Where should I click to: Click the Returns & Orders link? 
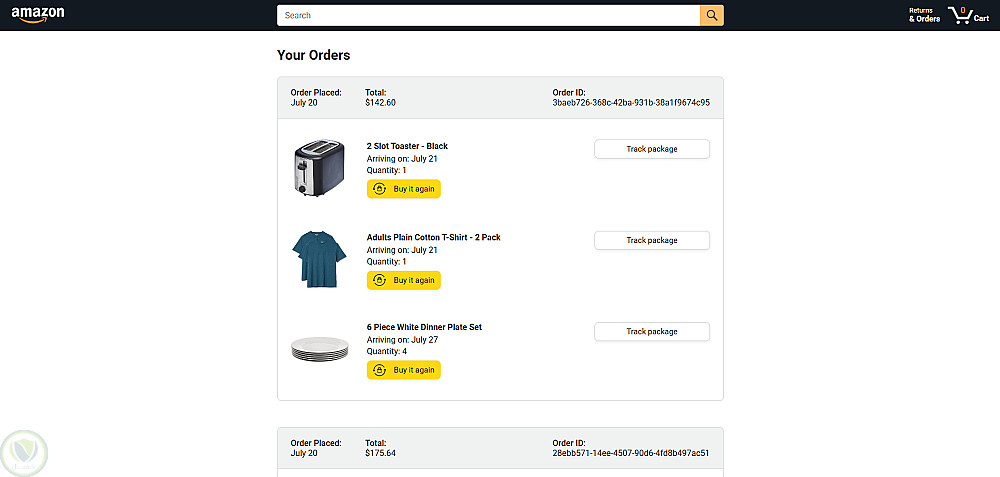pos(924,15)
